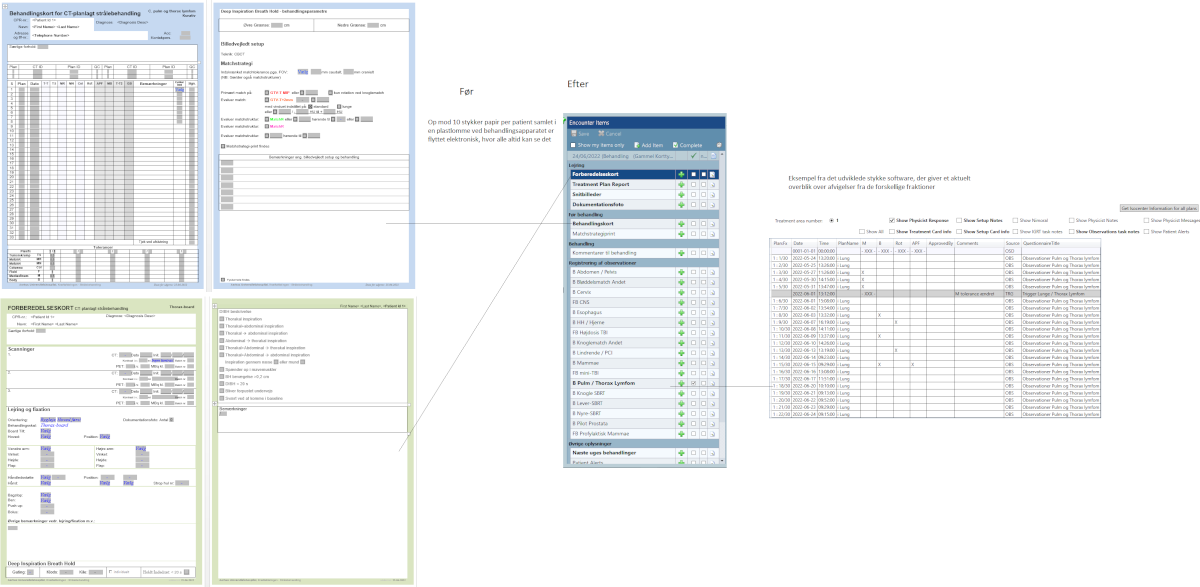Click the Add Item icon in Encounter Items

[x=637, y=145]
